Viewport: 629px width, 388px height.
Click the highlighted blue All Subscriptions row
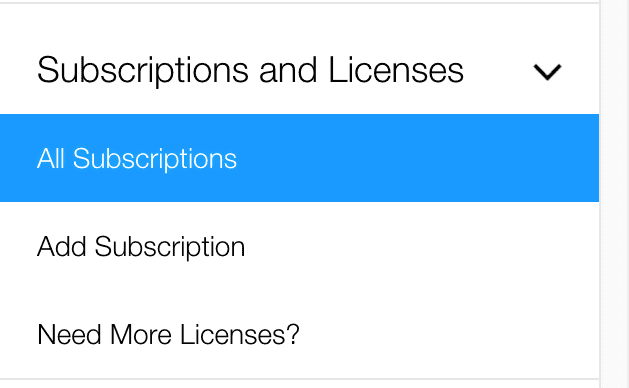[299, 158]
